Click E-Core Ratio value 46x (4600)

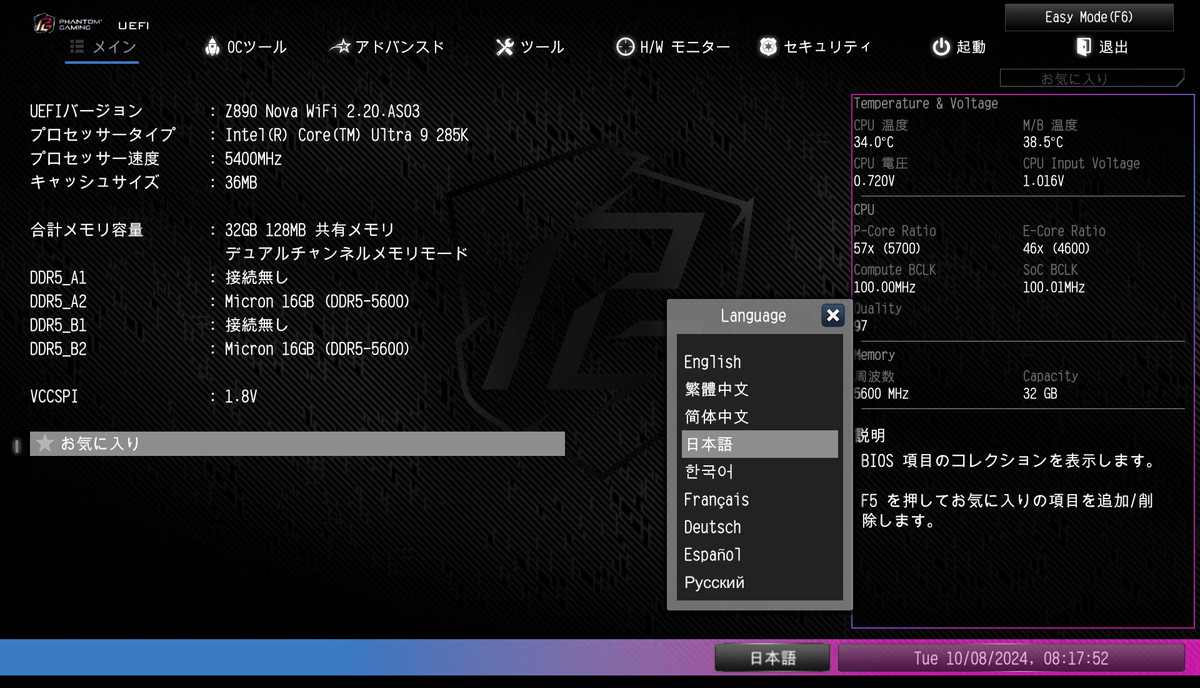pyautogui.click(x=1056, y=249)
